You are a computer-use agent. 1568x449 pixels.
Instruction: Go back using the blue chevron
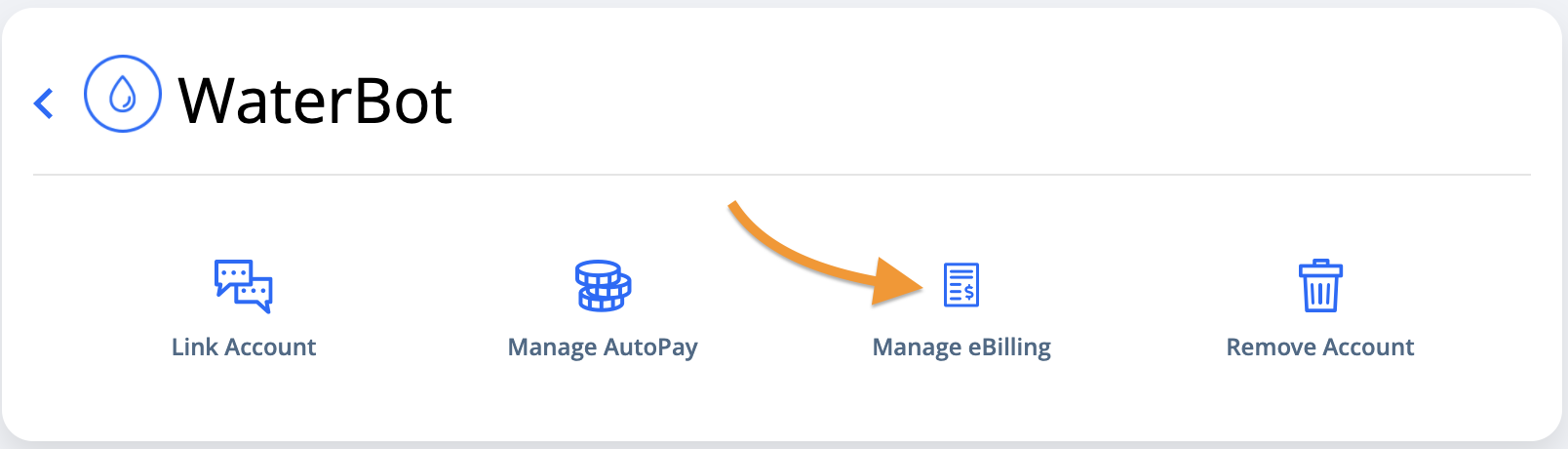click(43, 102)
